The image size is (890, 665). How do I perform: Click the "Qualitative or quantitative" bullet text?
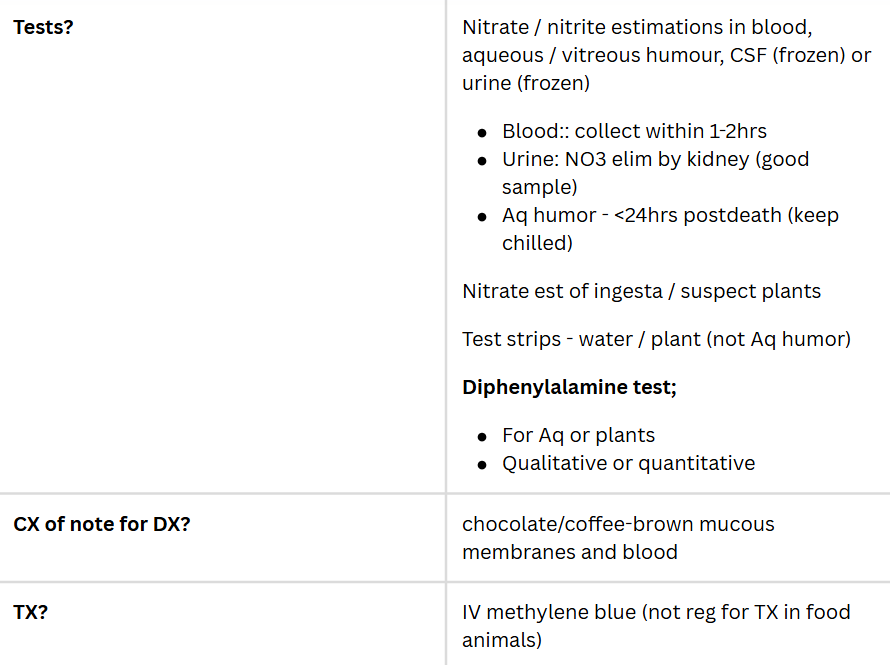point(628,463)
